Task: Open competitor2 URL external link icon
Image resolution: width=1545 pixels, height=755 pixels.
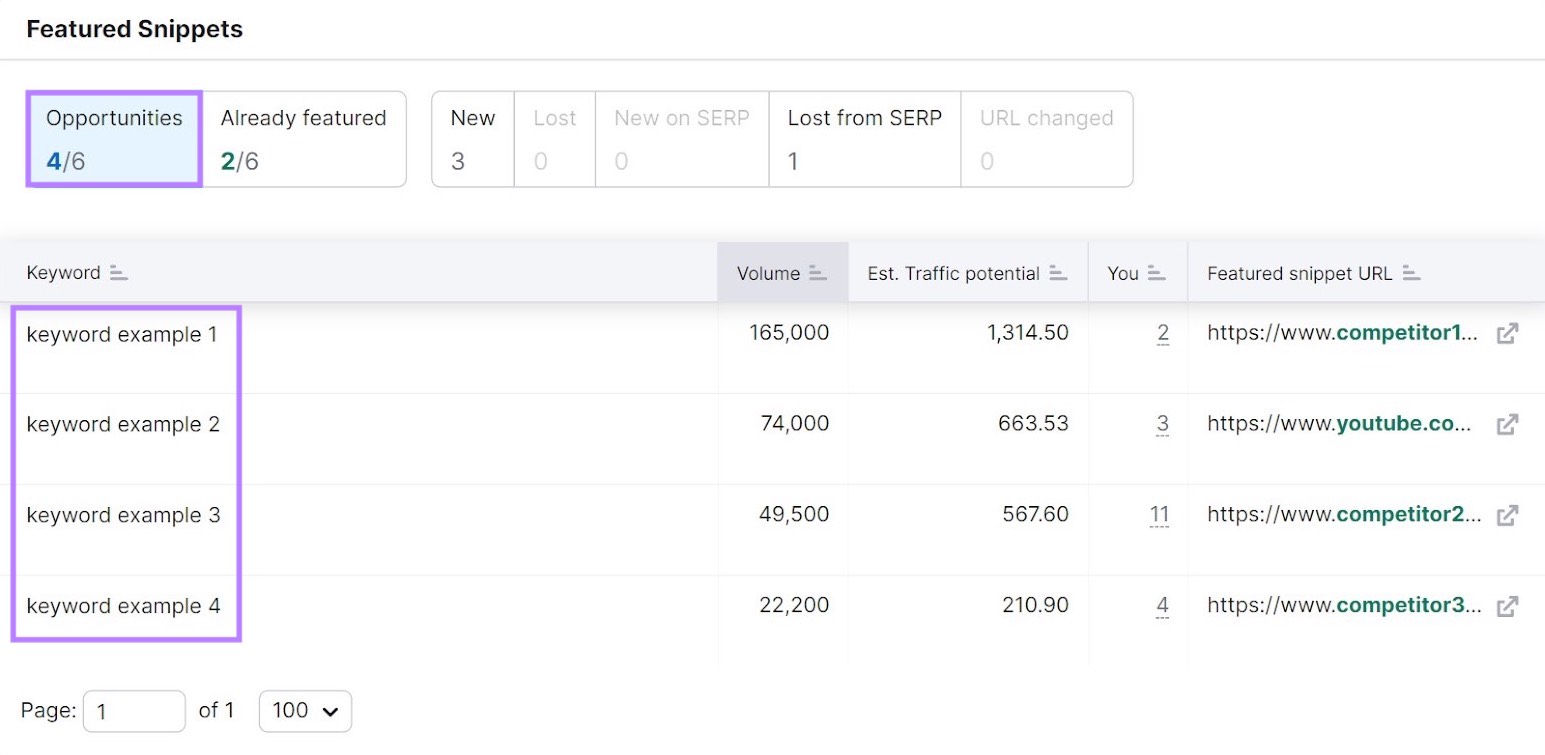Action: coord(1507,516)
